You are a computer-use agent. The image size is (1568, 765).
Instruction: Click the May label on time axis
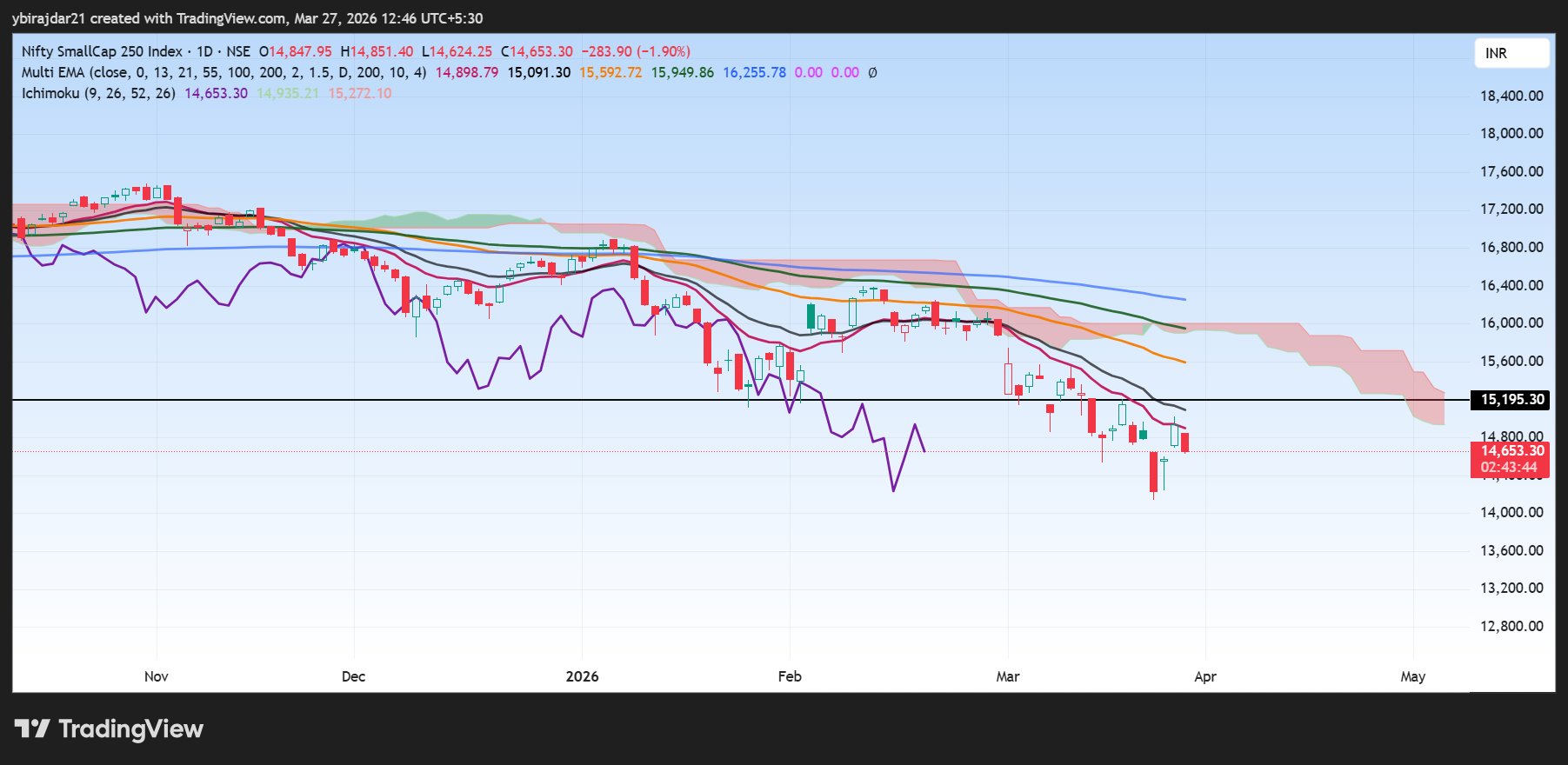click(x=1413, y=676)
